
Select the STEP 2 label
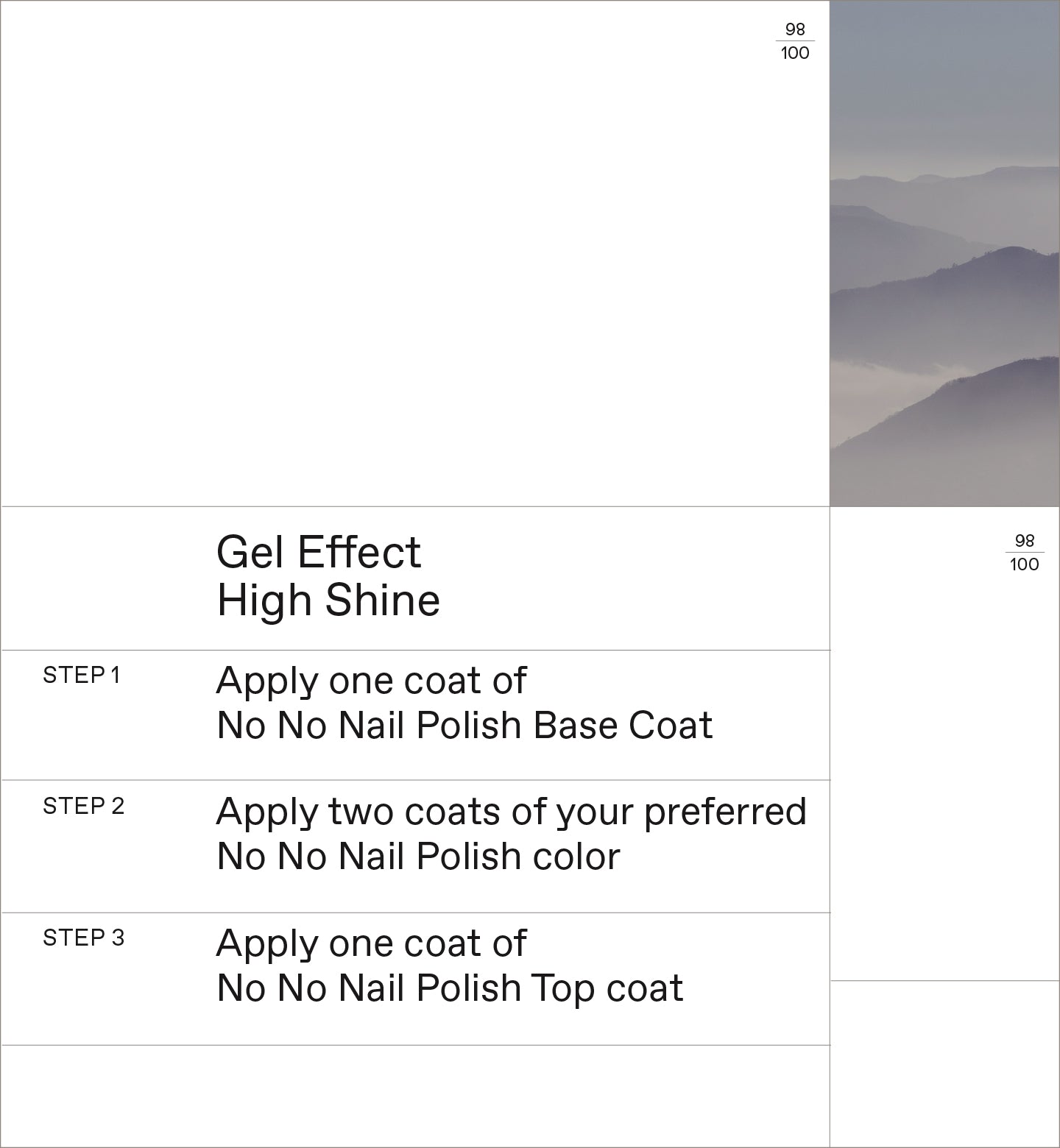83,807
